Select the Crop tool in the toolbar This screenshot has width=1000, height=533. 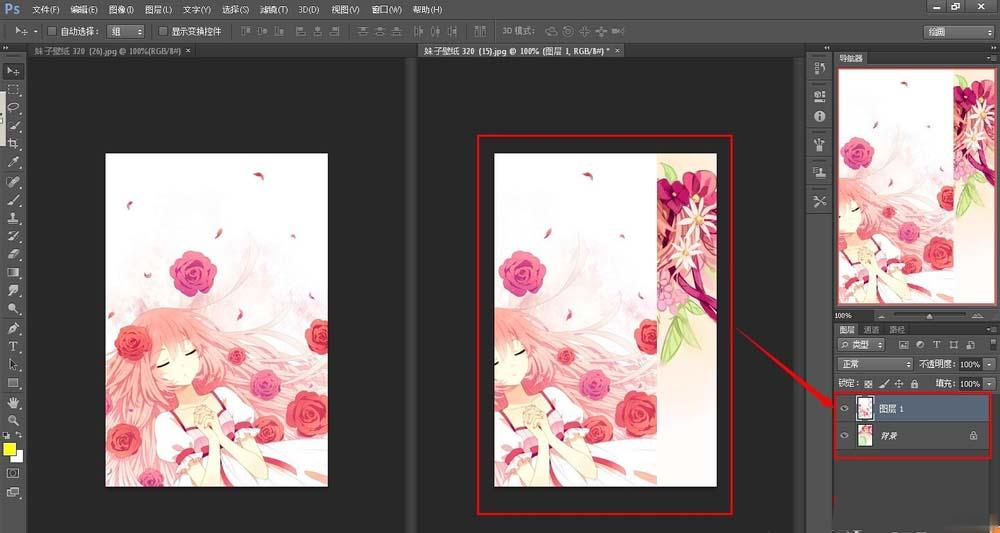[x=14, y=144]
